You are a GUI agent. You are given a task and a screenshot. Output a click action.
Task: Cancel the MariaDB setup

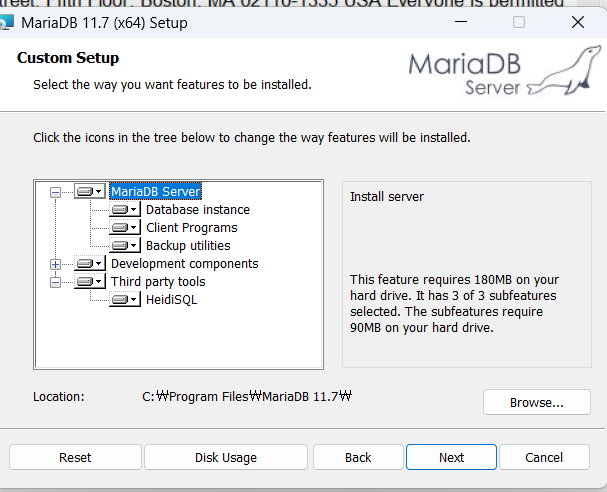click(x=544, y=458)
